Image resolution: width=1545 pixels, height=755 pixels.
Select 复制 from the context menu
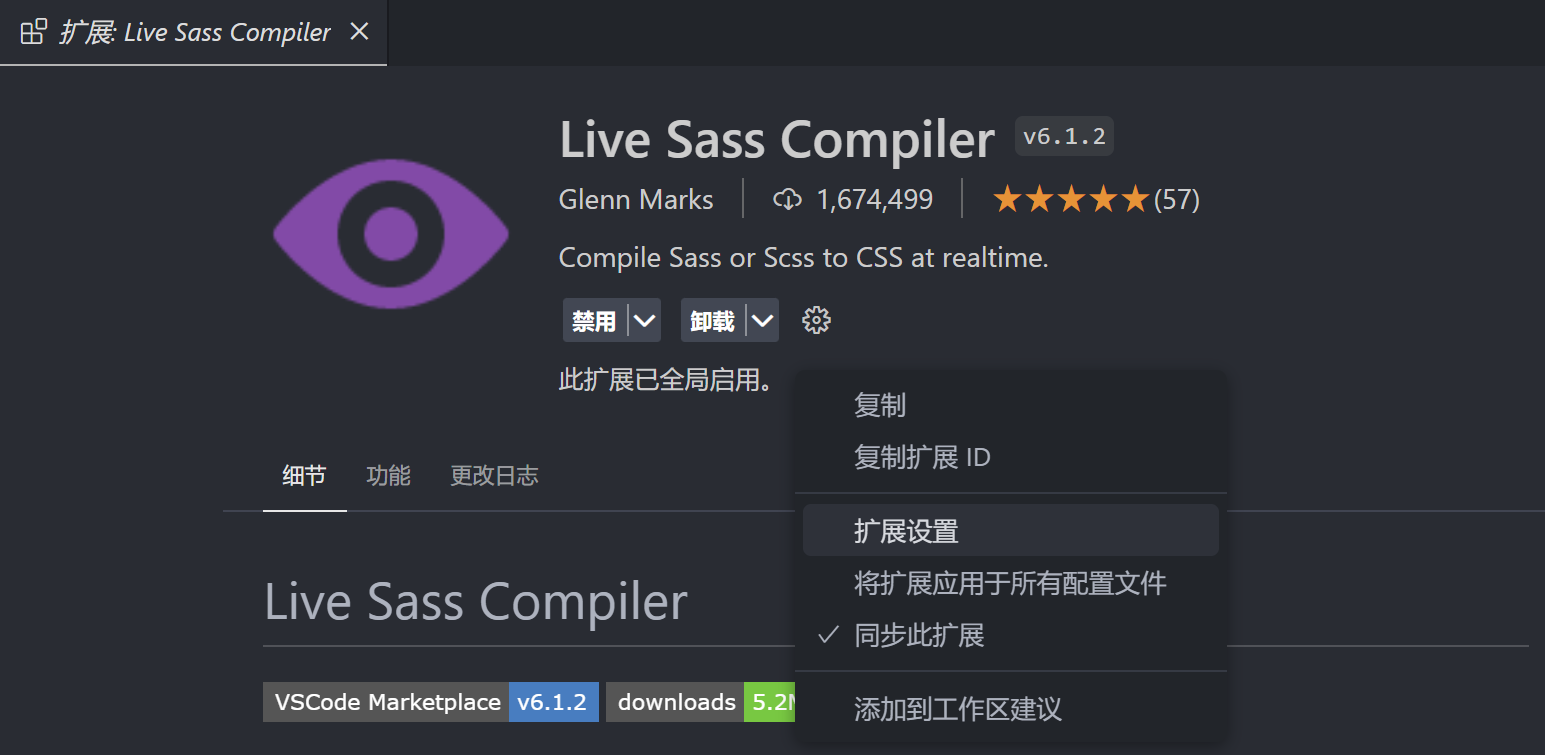tap(880, 405)
